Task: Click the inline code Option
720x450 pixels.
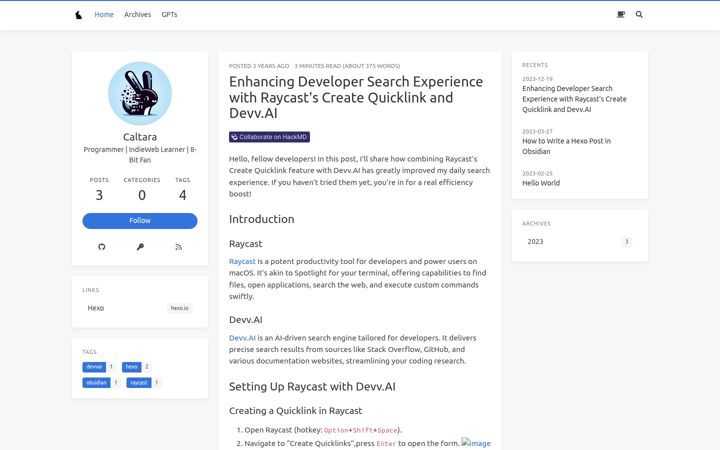Action: tap(336, 430)
